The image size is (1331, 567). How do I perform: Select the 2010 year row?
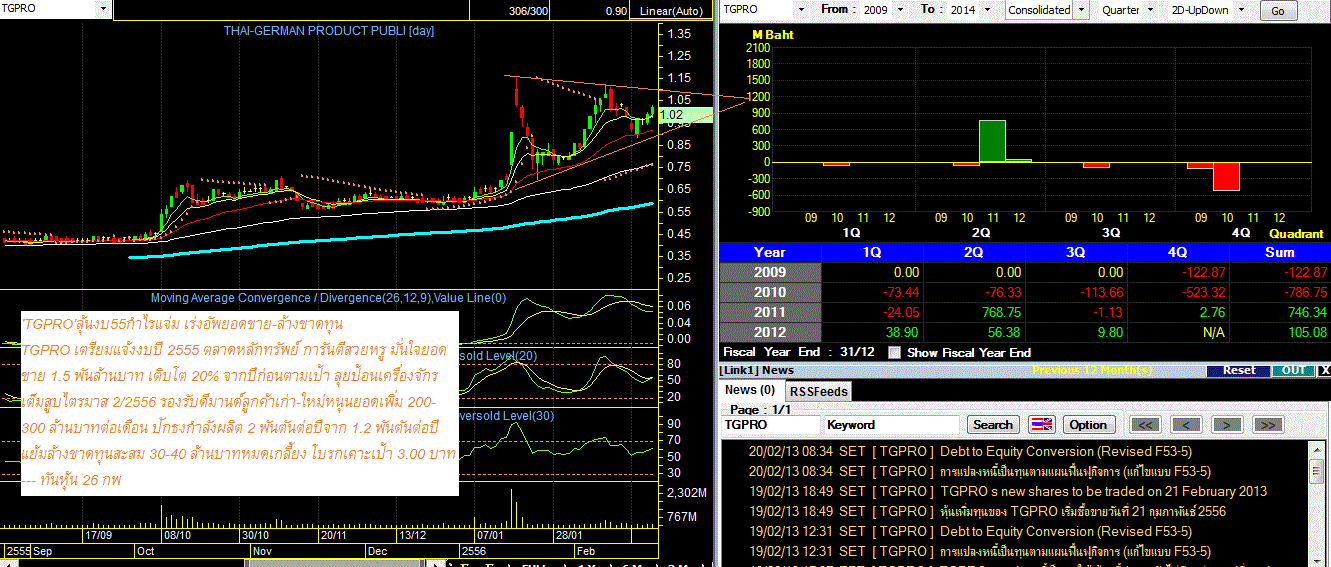pos(770,292)
